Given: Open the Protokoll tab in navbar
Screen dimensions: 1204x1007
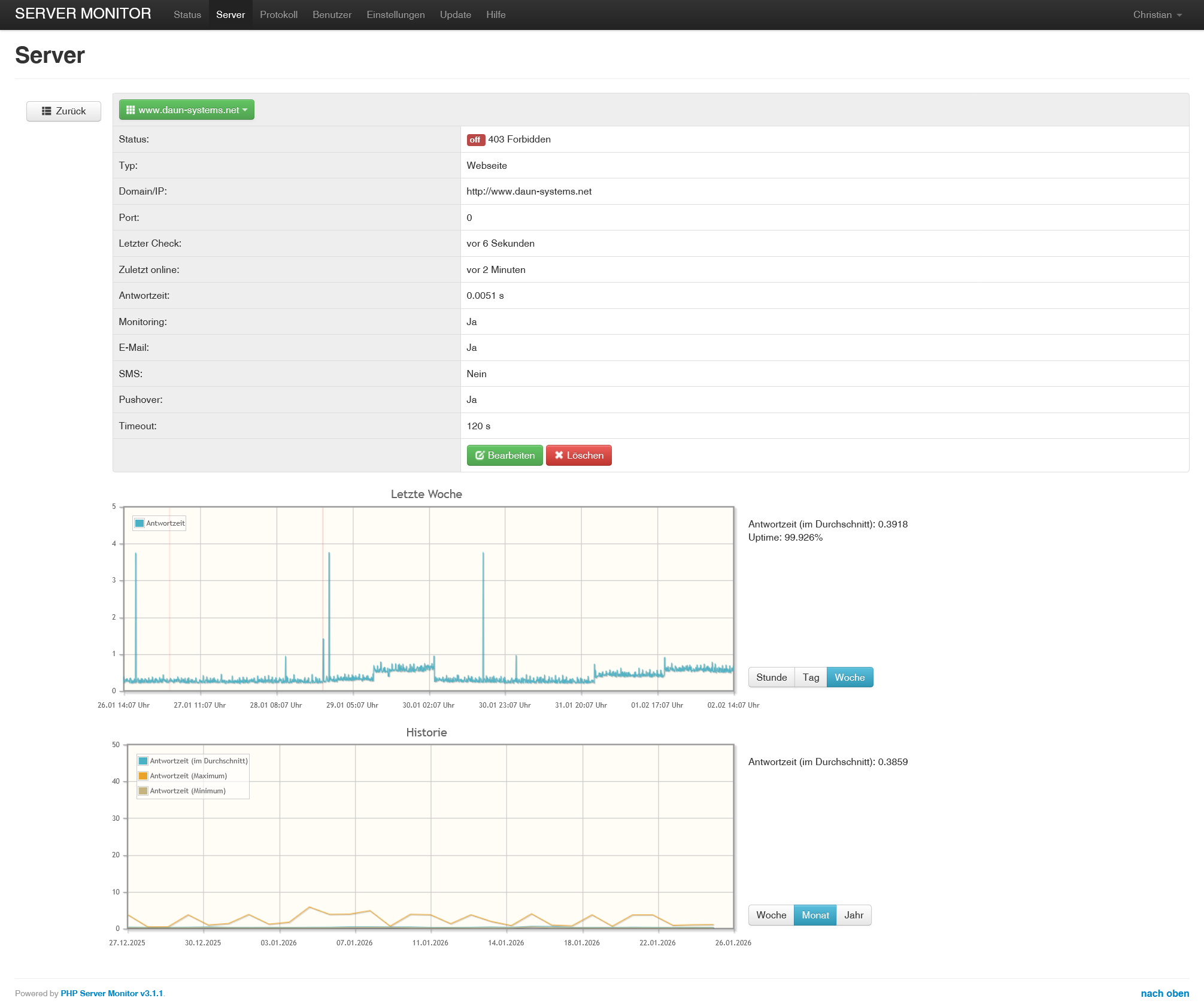Looking at the screenshot, I should coord(278,15).
